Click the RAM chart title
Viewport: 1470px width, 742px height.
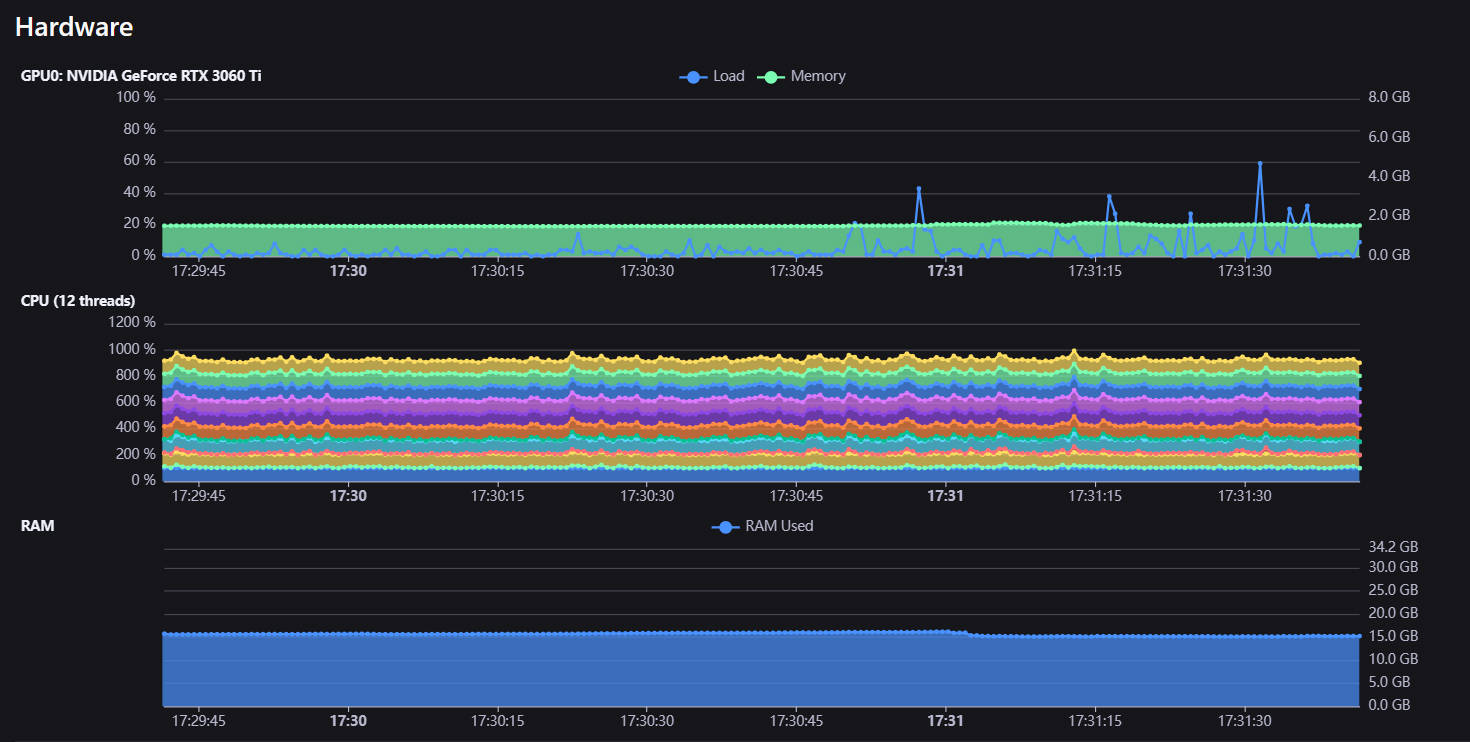[37, 526]
